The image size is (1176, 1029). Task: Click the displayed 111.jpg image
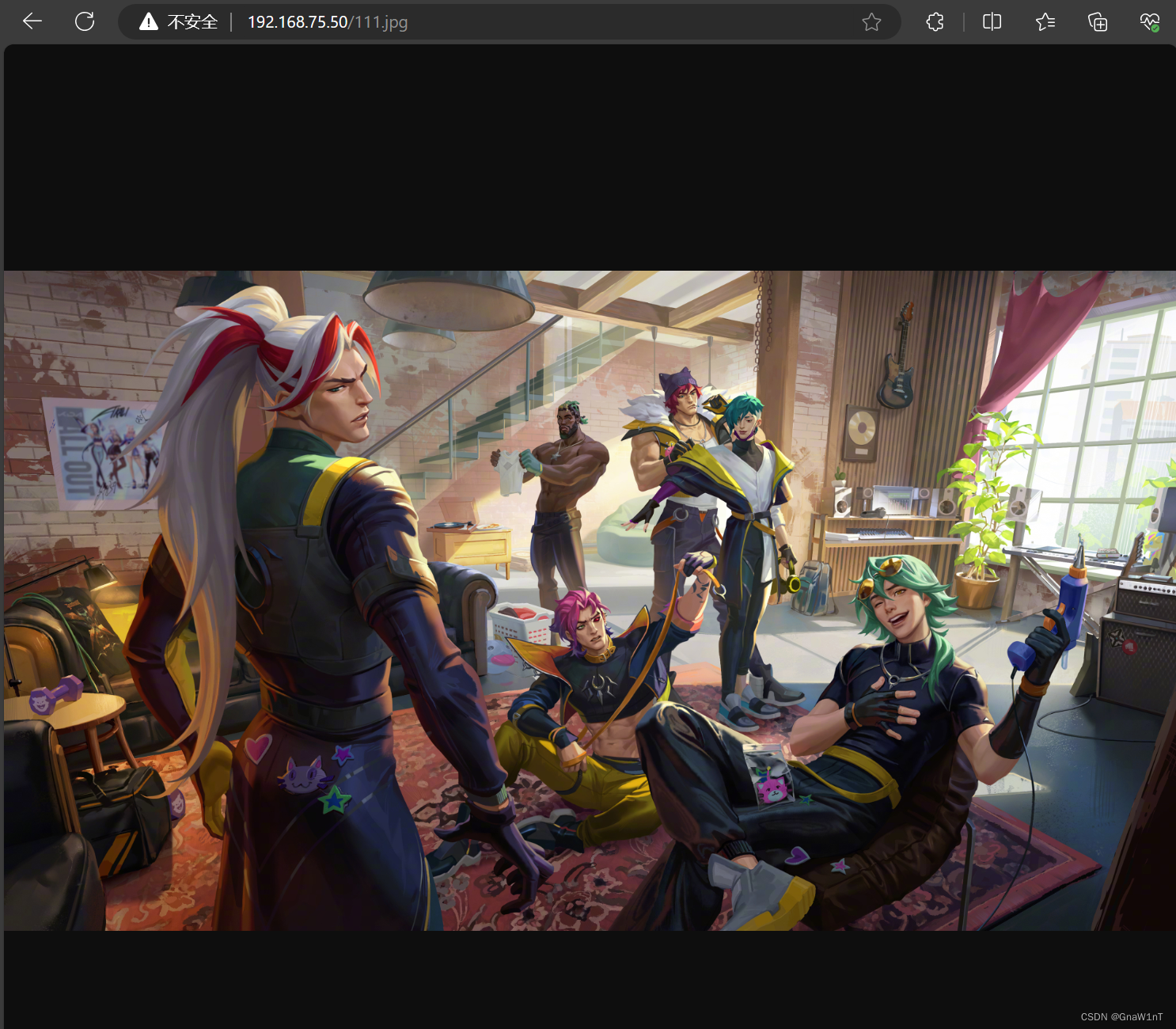[x=590, y=601]
